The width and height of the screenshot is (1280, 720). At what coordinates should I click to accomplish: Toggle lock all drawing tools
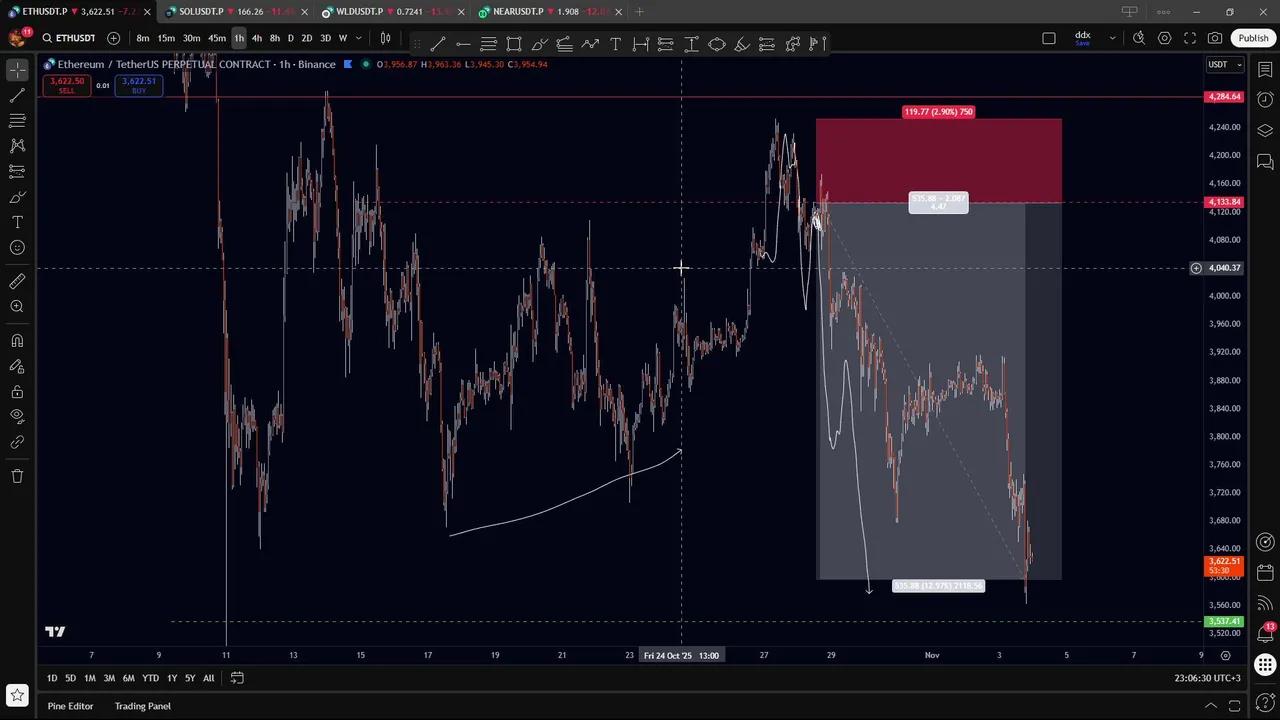[x=17, y=391]
